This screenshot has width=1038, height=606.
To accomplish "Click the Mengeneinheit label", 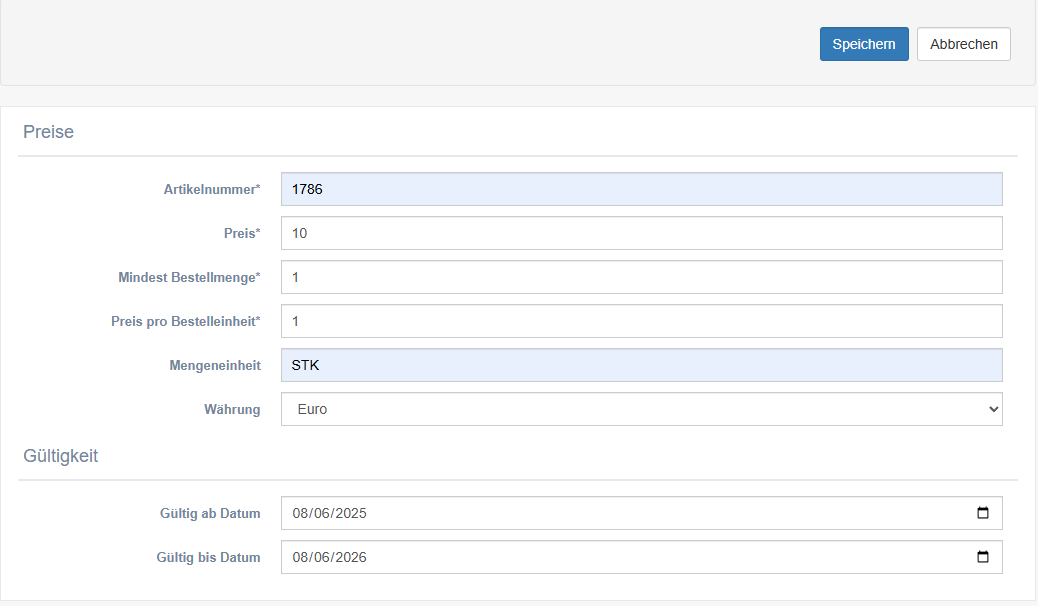I will click(x=214, y=366).
